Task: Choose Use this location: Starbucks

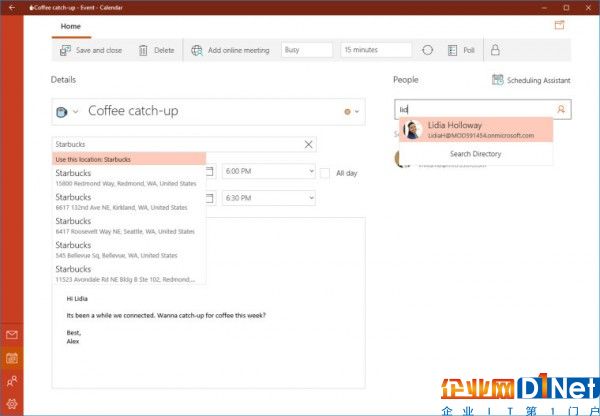Action: point(129,159)
